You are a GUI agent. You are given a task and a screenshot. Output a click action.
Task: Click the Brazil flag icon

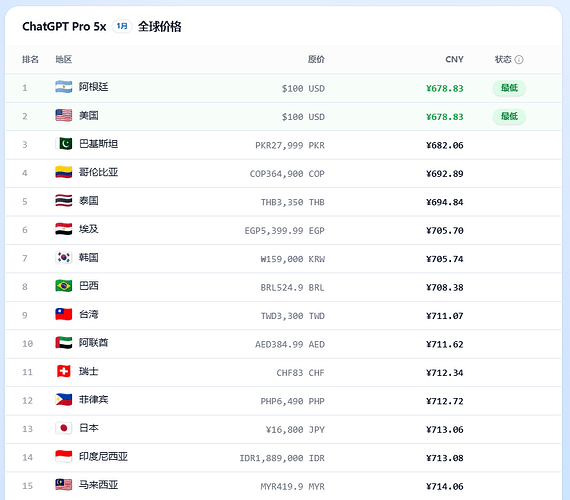click(x=64, y=286)
